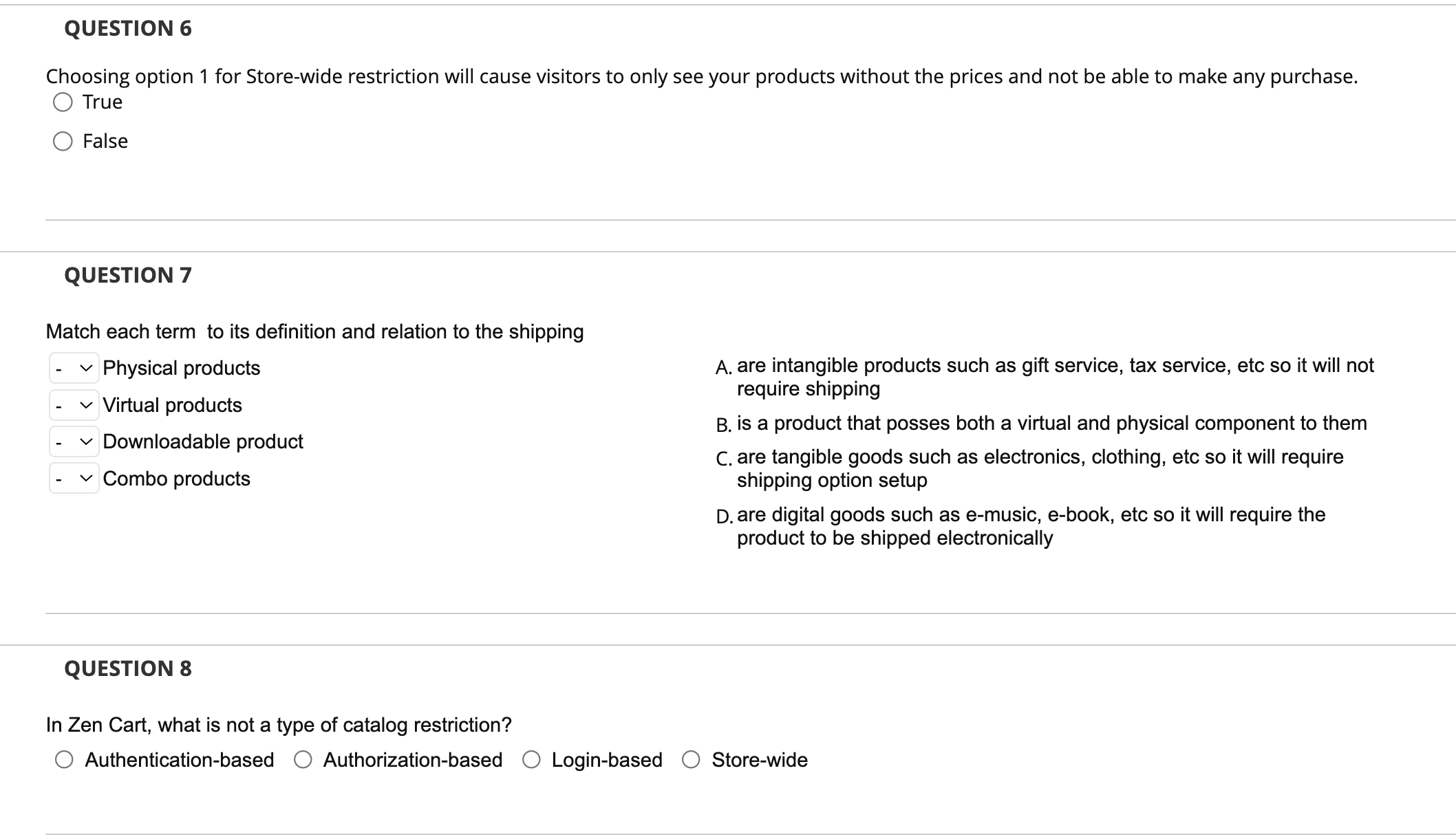Choose the Store-wide radio option

(x=692, y=760)
